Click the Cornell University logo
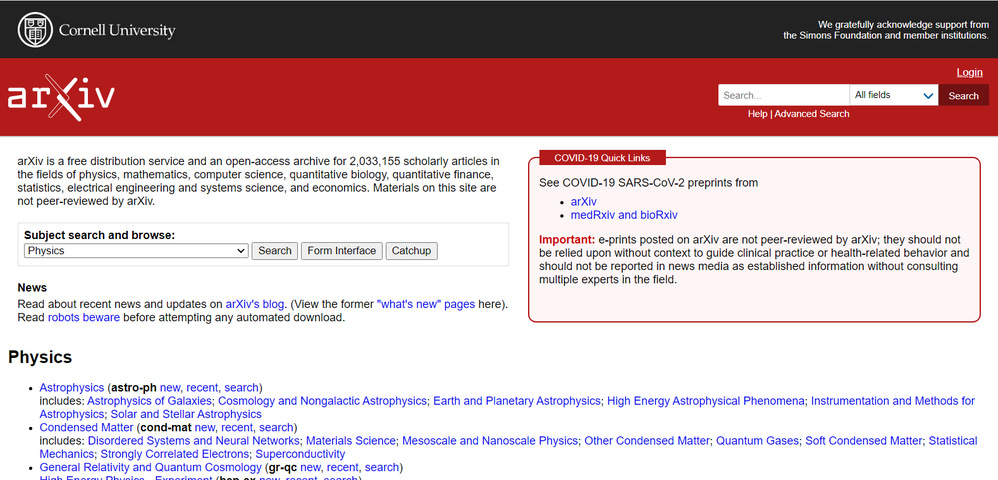The image size is (998, 480). click(x=96, y=30)
